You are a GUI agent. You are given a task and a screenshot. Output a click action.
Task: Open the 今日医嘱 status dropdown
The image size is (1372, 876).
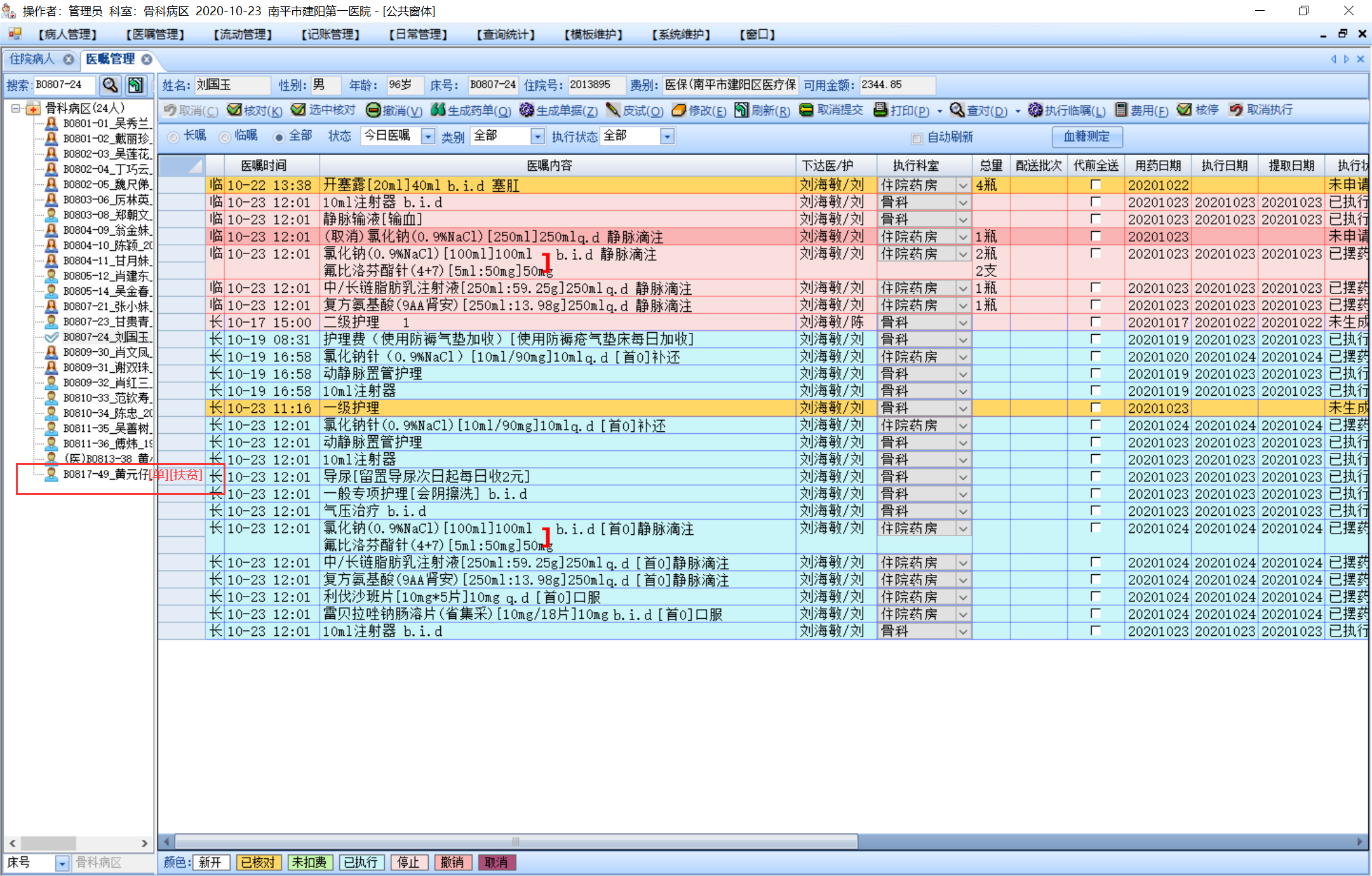click(x=428, y=137)
